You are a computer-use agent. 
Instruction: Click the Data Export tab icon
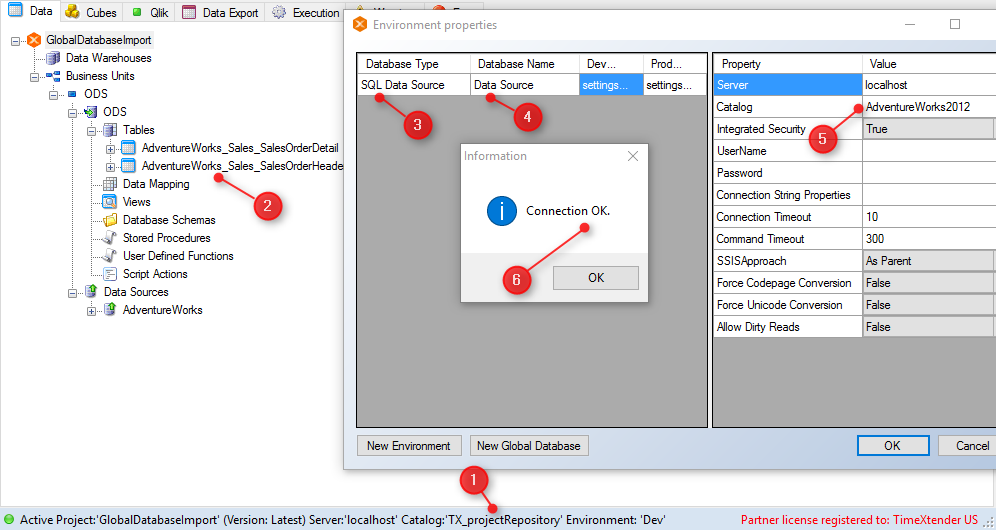[189, 12]
